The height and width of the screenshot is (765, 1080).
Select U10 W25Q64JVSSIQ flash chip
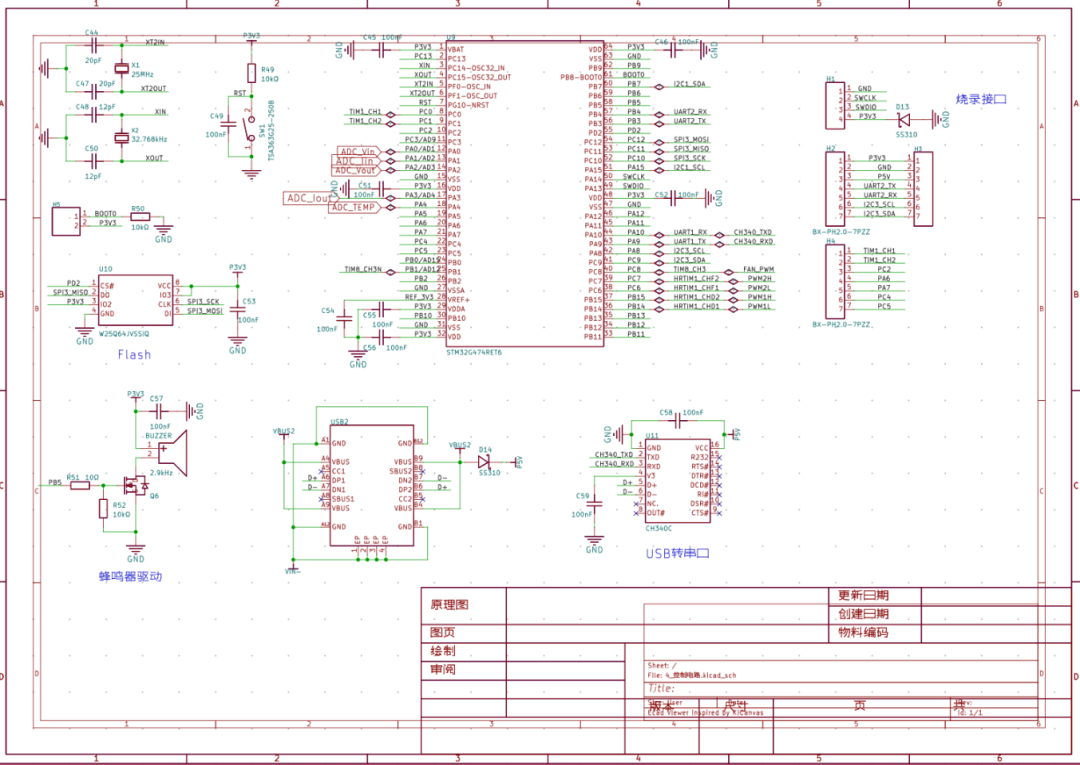coord(135,301)
